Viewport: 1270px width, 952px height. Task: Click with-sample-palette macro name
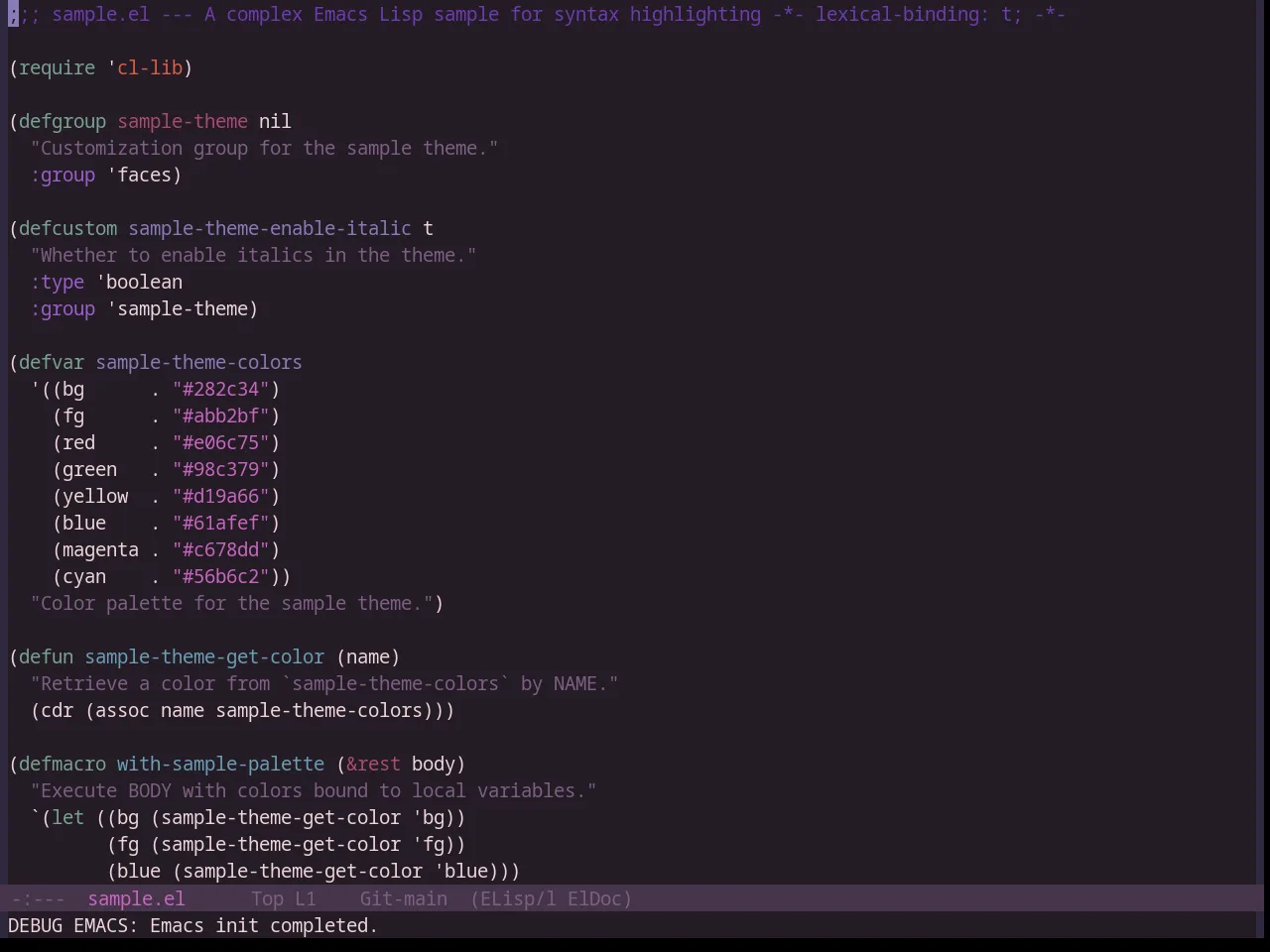220,764
